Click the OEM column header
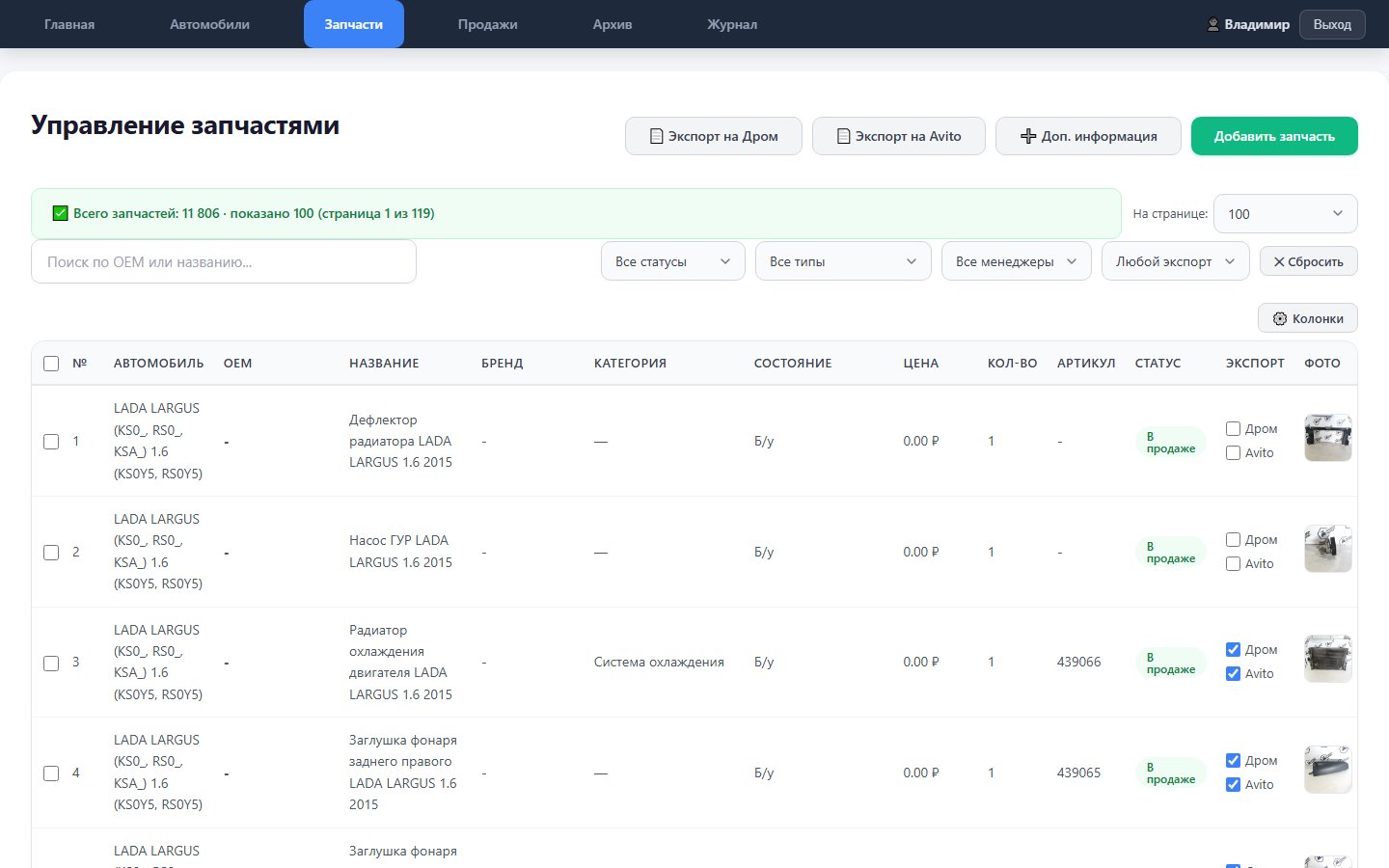Image resolution: width=1389 pixels, height=868 pixels. [x=237, y=364]
